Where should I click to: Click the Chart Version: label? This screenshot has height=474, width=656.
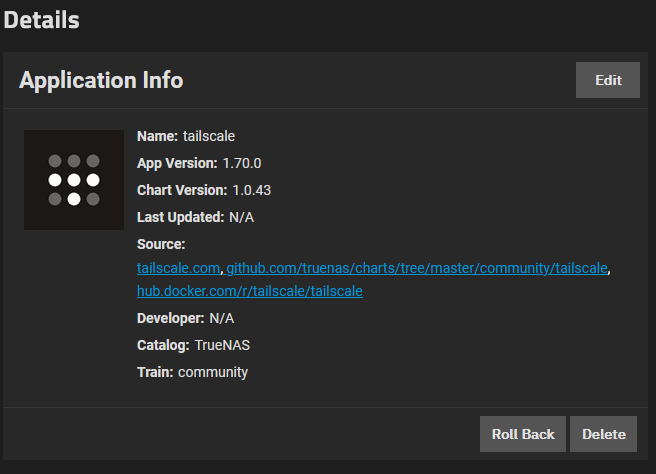[x=182, y=190]
